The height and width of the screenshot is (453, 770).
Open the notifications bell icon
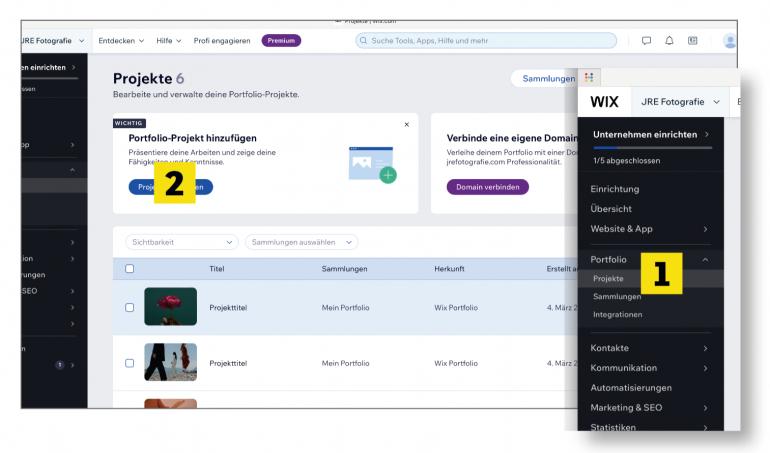pyautogui.click(x=669, y=41)
